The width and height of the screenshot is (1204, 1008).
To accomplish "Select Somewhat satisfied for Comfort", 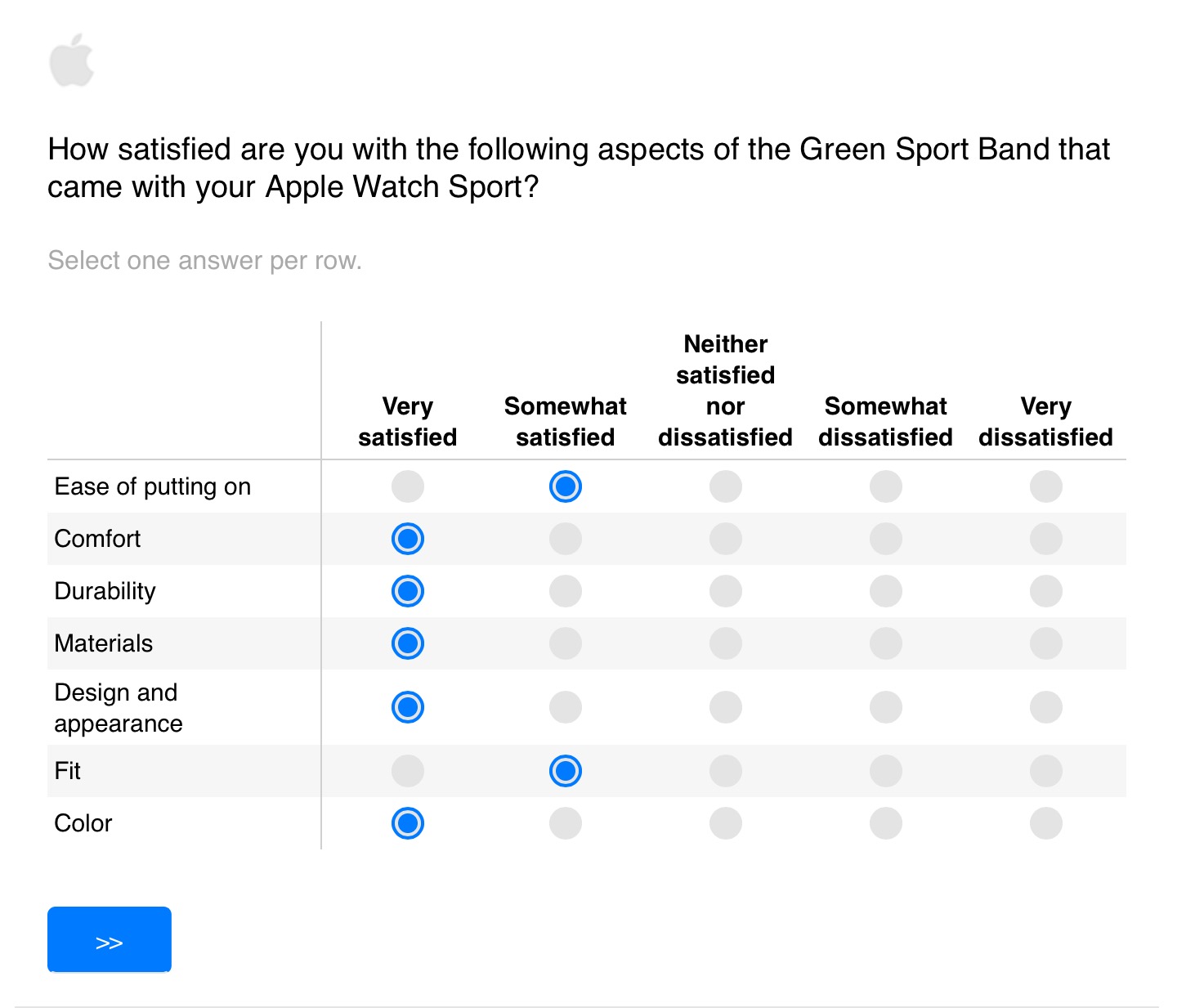I will (566, 539).
